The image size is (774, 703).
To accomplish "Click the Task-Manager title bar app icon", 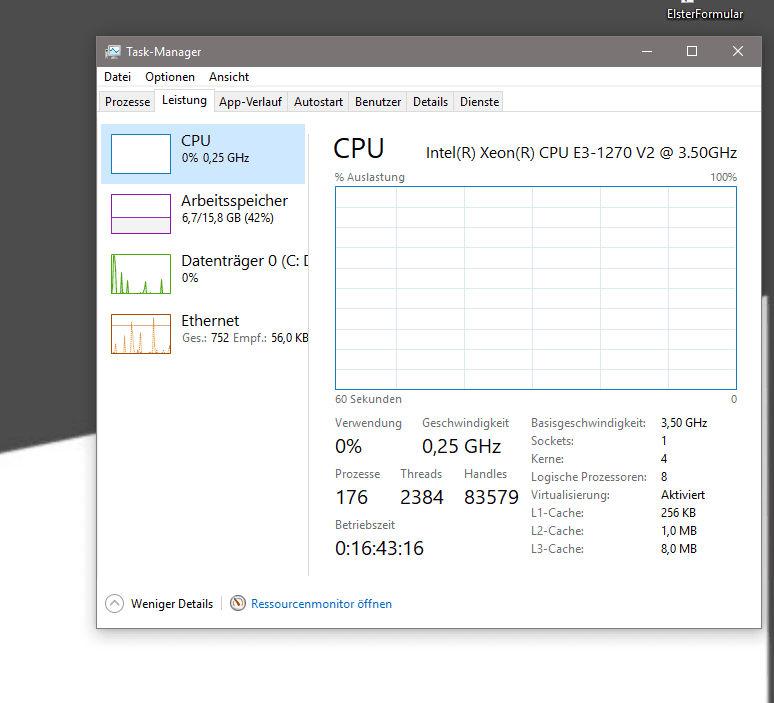I will point(113,51).
